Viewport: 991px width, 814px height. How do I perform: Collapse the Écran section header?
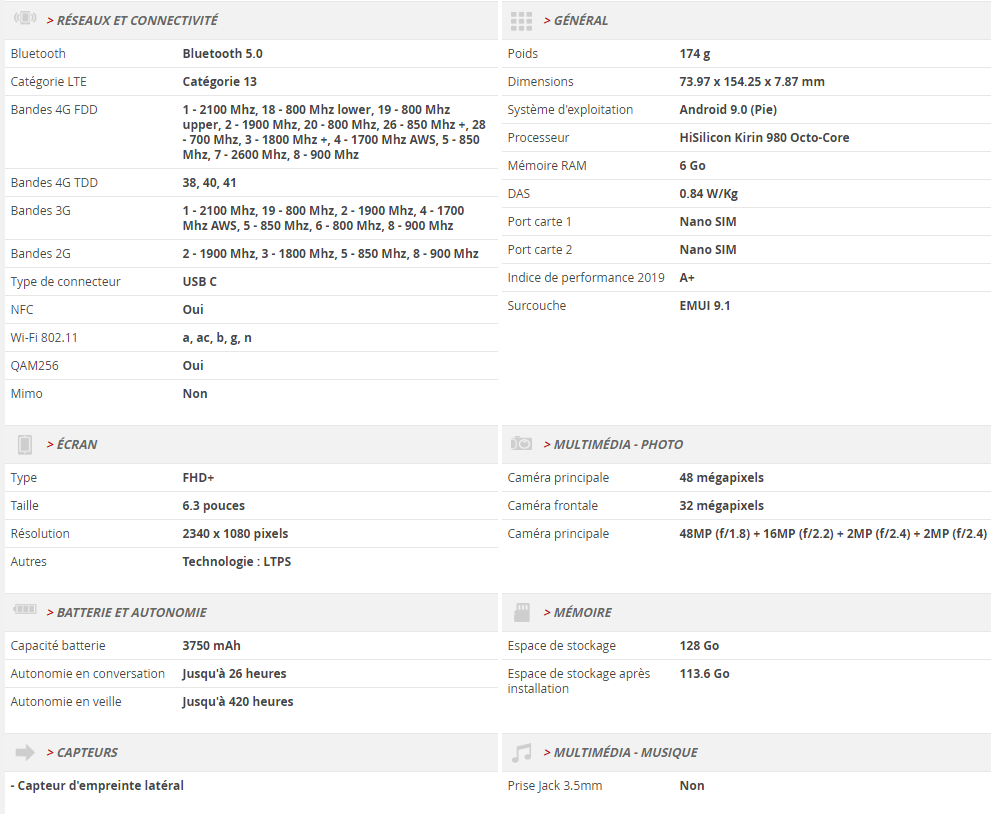click(77, 444)
